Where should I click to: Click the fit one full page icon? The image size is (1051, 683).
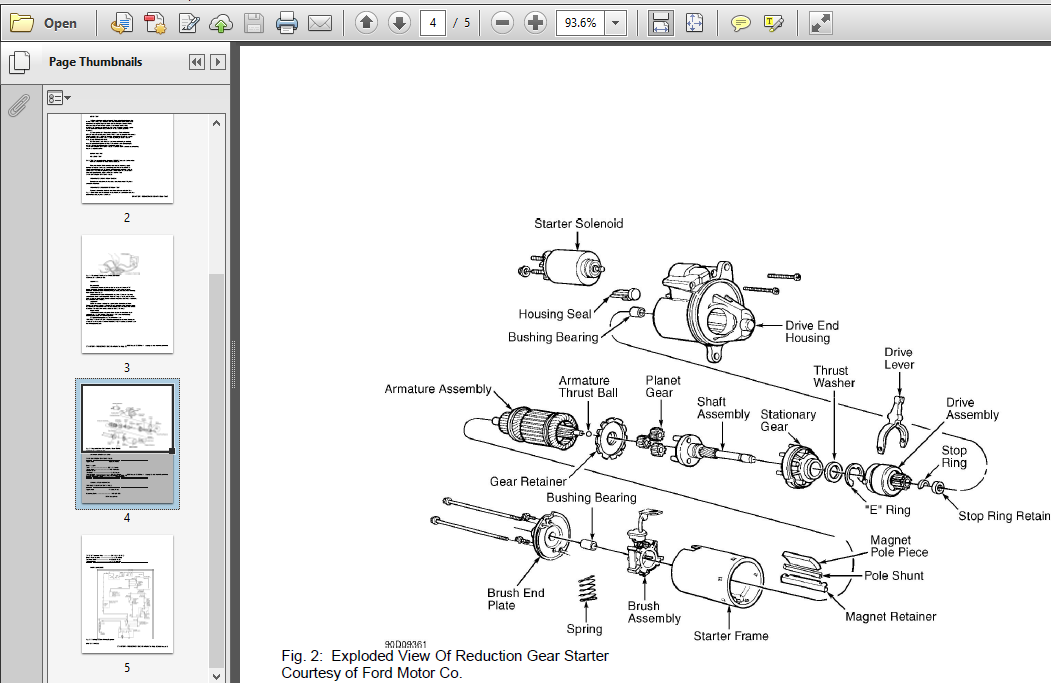click(694, 23)
